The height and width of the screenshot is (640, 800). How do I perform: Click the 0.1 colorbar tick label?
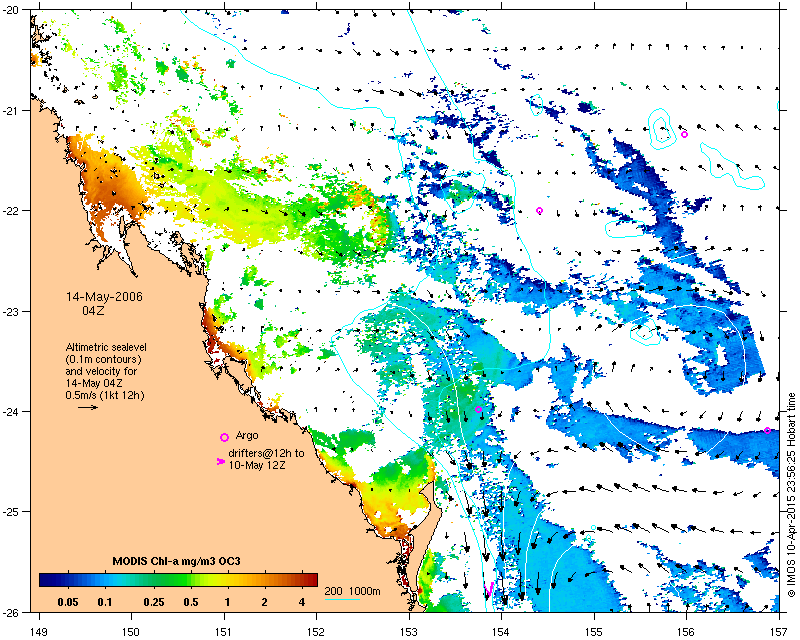point(105,602)
